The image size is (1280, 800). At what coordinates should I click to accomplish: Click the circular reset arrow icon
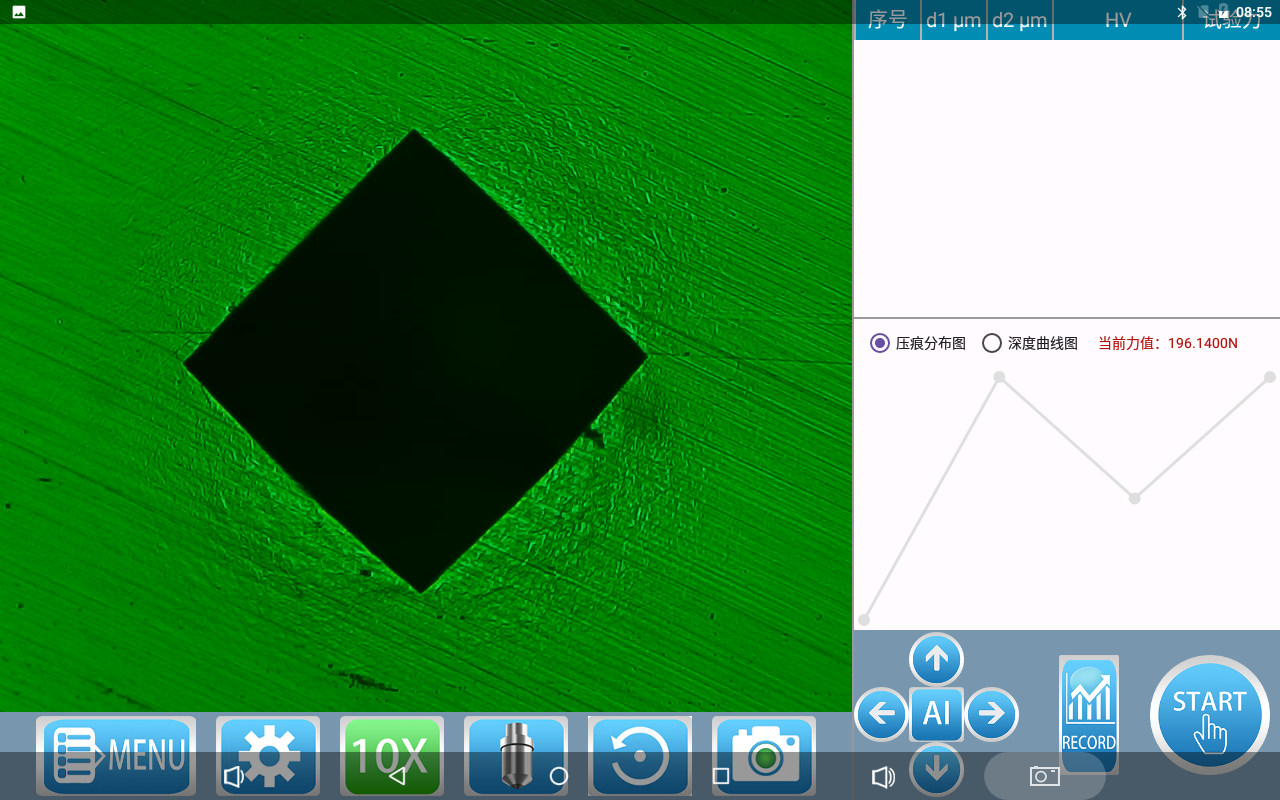click(640, 755)
